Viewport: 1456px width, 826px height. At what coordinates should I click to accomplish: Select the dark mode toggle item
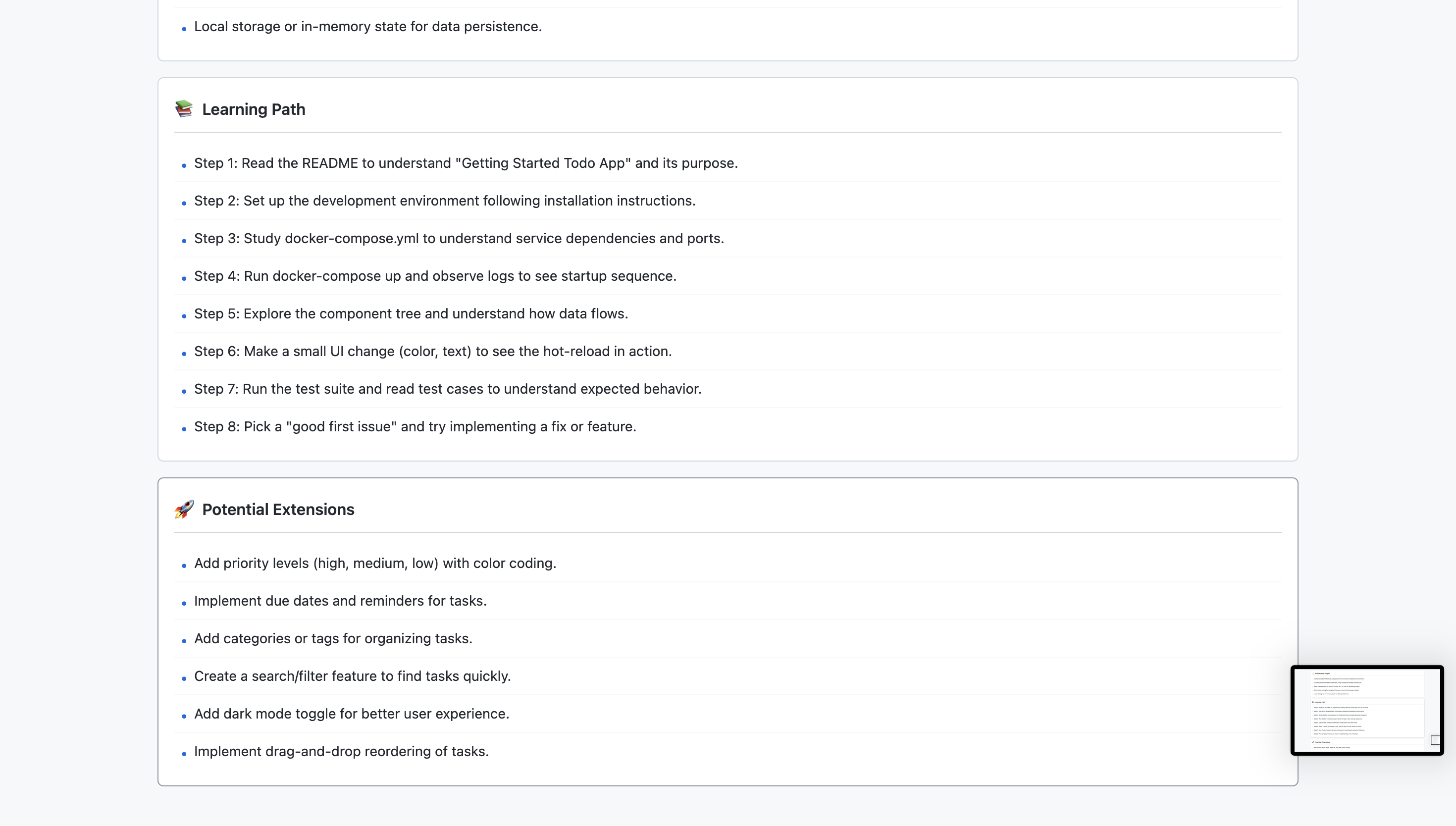[x=352, y=714]
